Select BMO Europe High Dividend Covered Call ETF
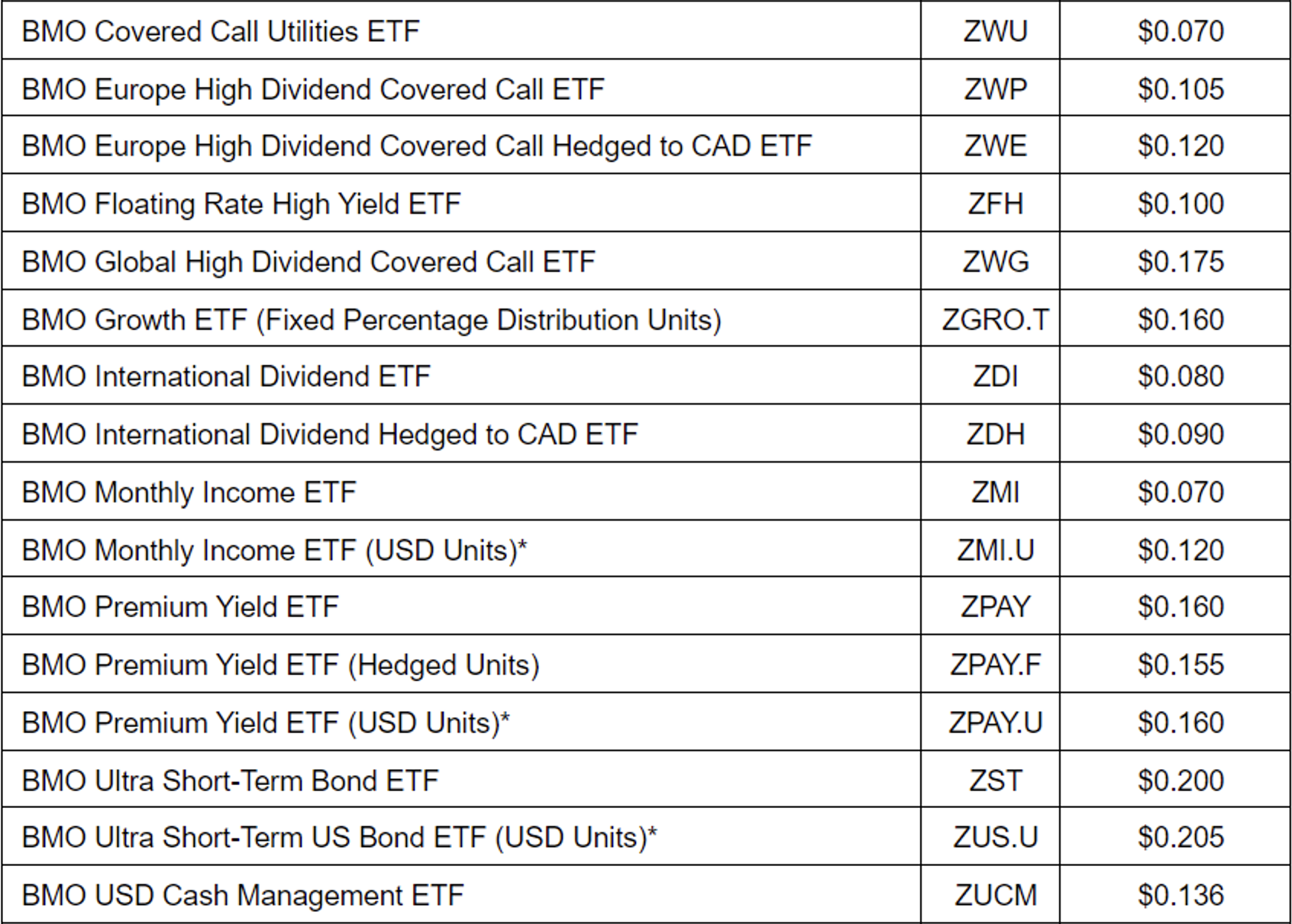The width and height of the screenshot is (1292, 924). 313,89
